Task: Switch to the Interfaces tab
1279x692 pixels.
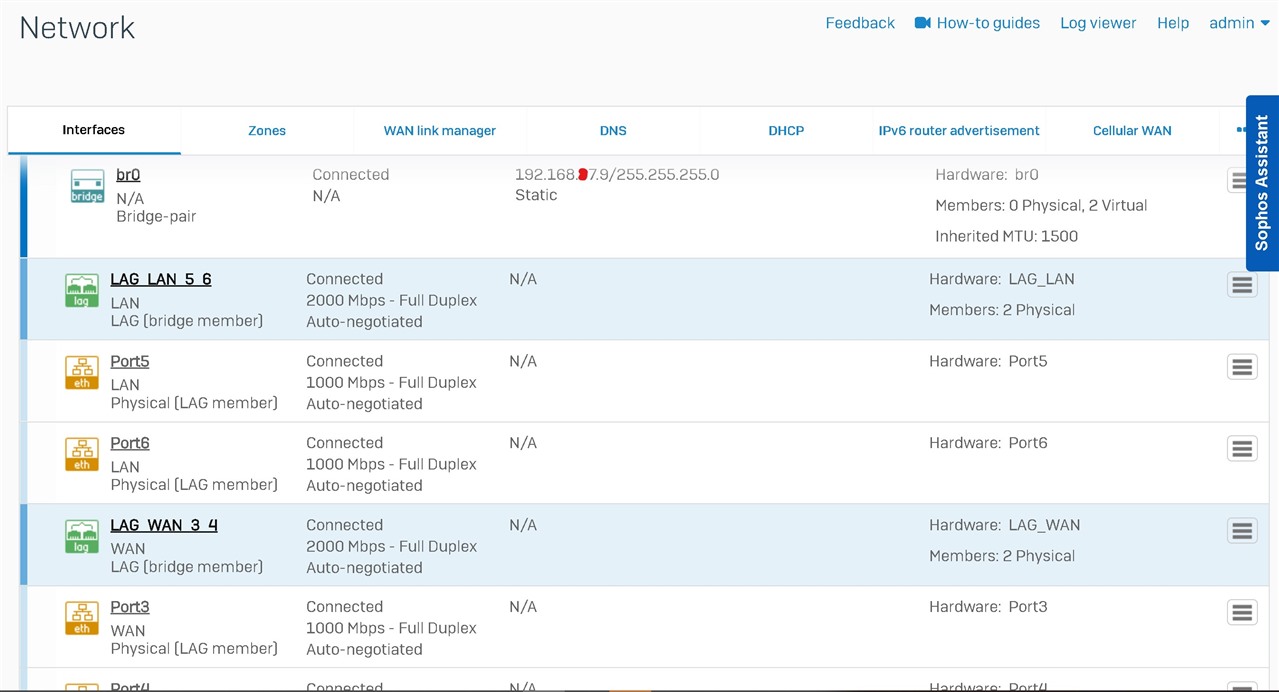Action: click(94, 130)
